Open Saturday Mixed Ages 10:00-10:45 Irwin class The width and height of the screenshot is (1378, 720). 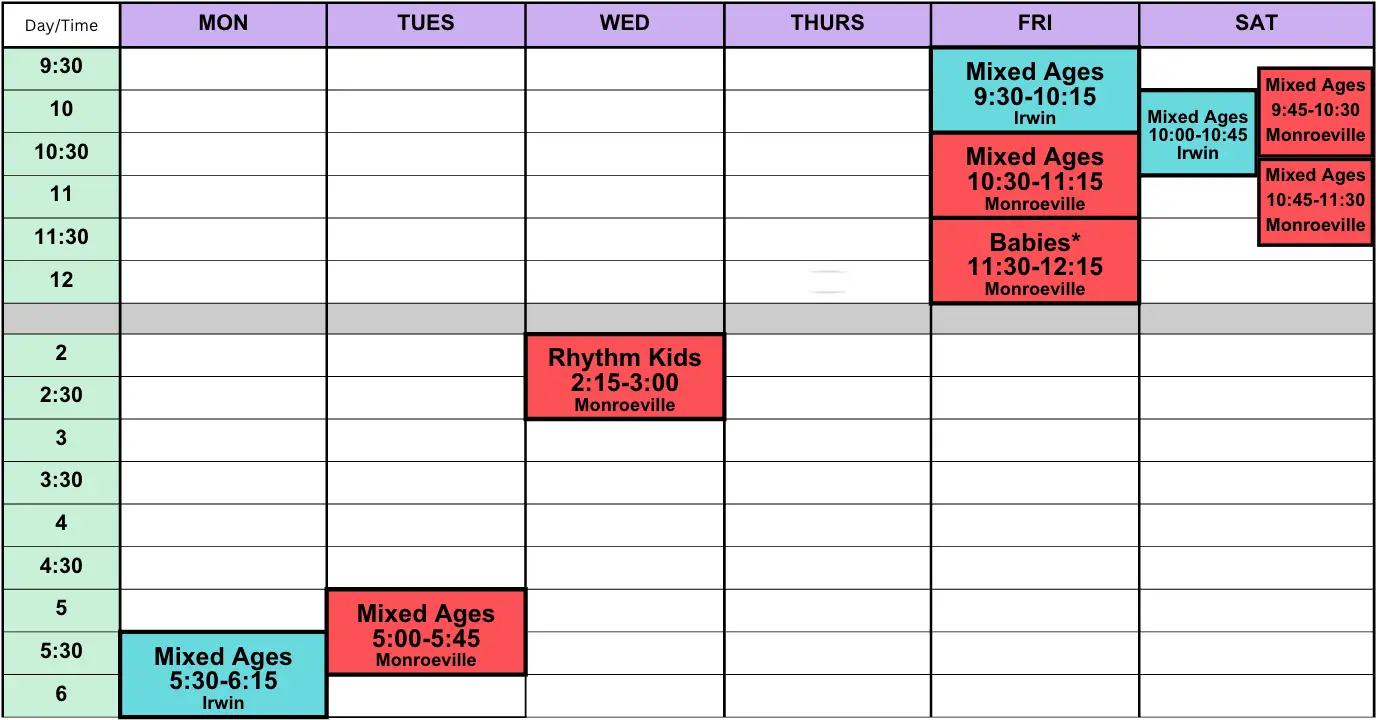pos(1197,134)
